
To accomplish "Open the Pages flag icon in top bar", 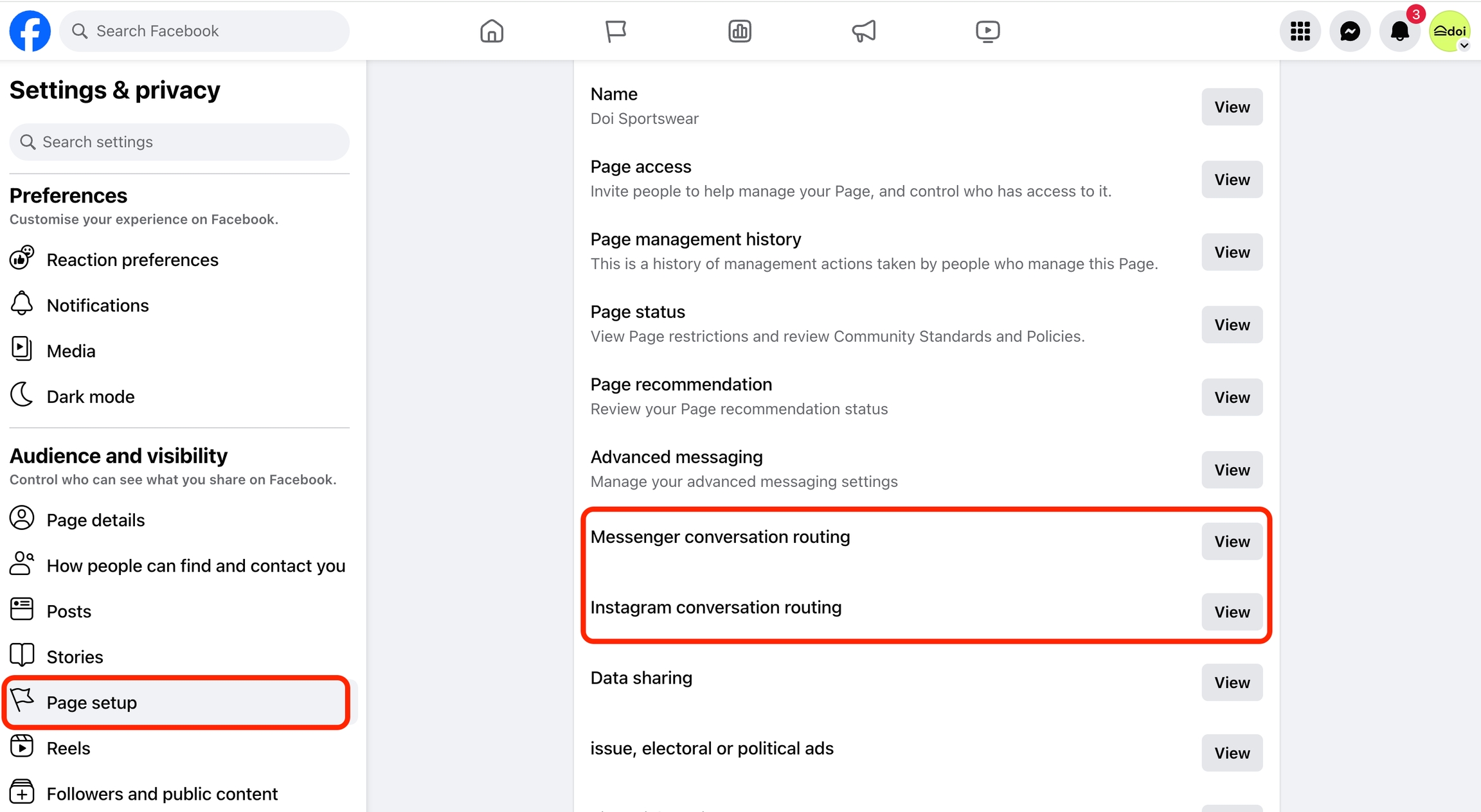I will (615, 31).
